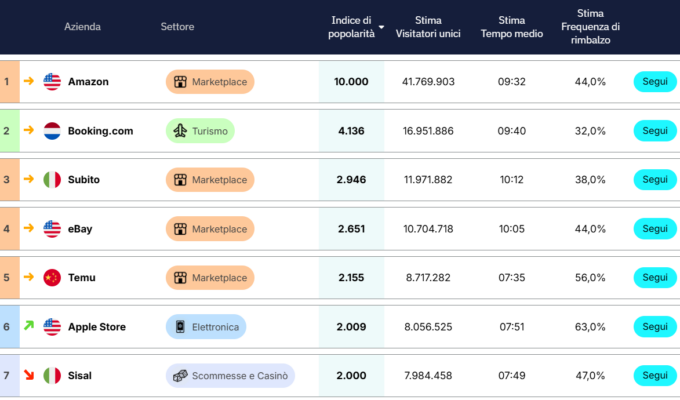This screenshot has width=680, height=400.
Task: Click the Stima Tempo medio header
Action: (512, 27)
